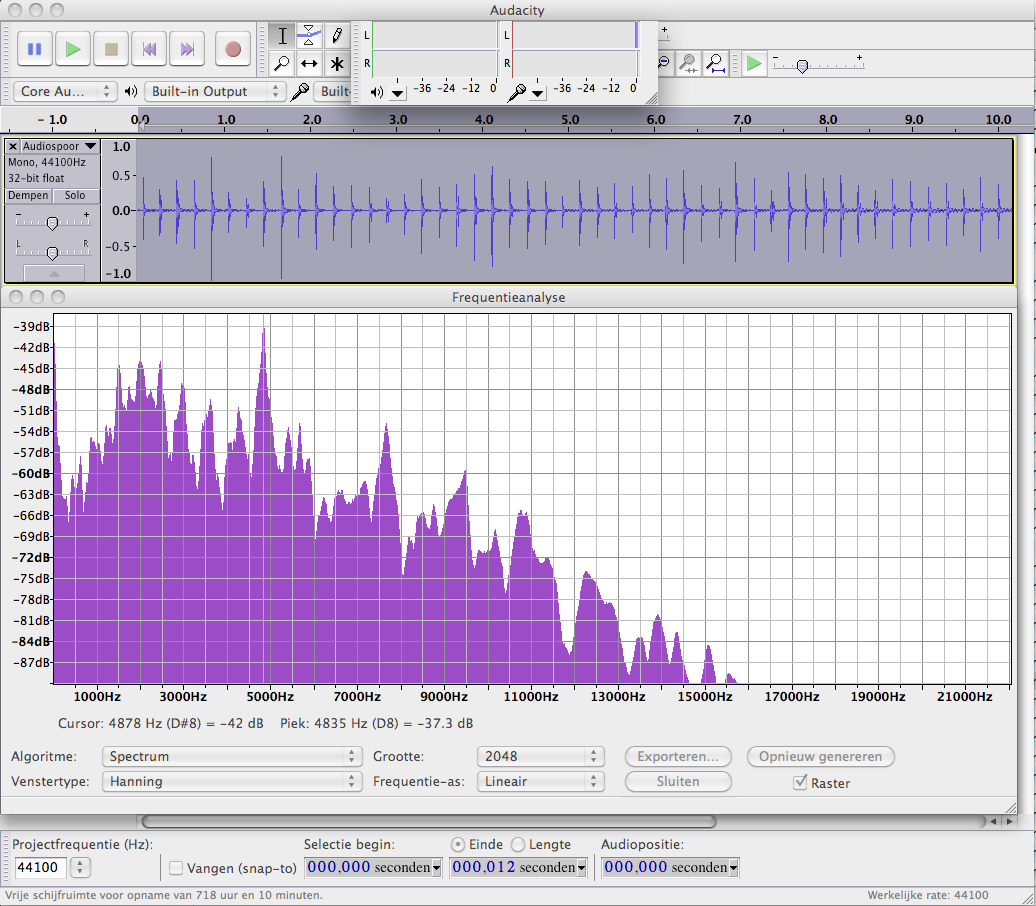Viewport: 1036px width, 906px height.
Task: Open the Venstertype dropdown showing Hanning
Action: (231, 782)
